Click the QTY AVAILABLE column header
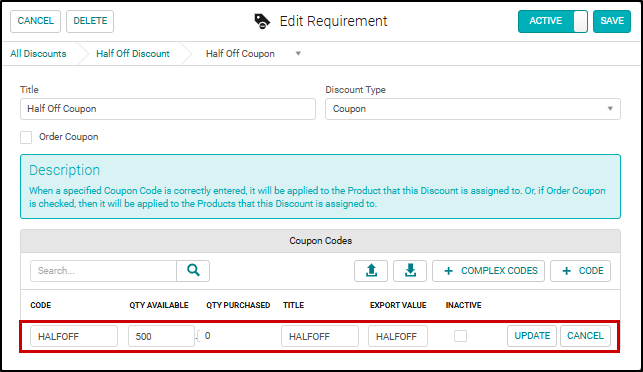 [x=159, y=305]
